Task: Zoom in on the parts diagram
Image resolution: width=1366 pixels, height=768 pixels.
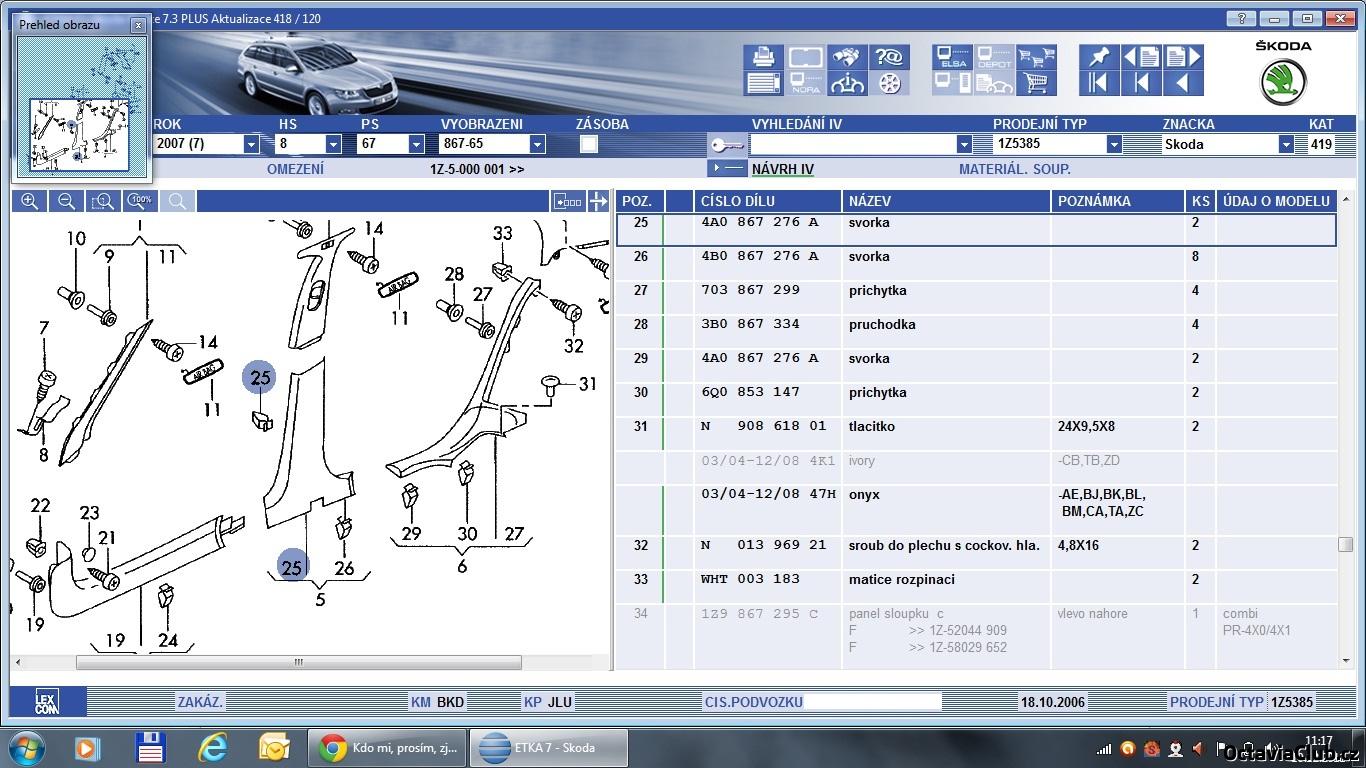Action: tap(30, 201)
